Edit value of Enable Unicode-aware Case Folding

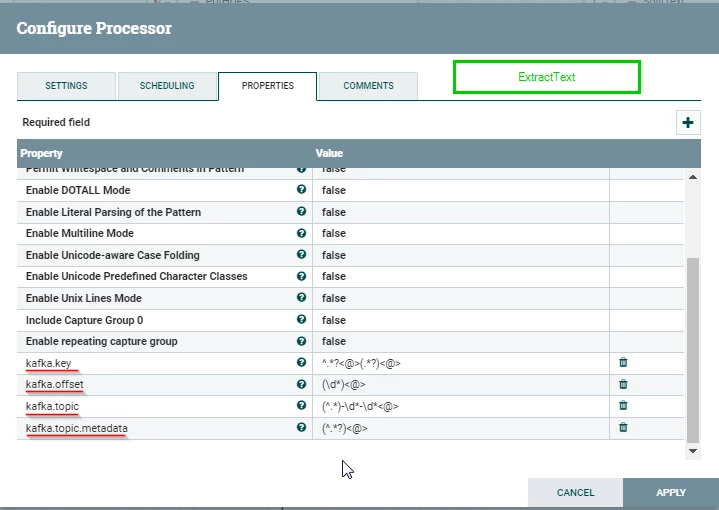(461, 255)
